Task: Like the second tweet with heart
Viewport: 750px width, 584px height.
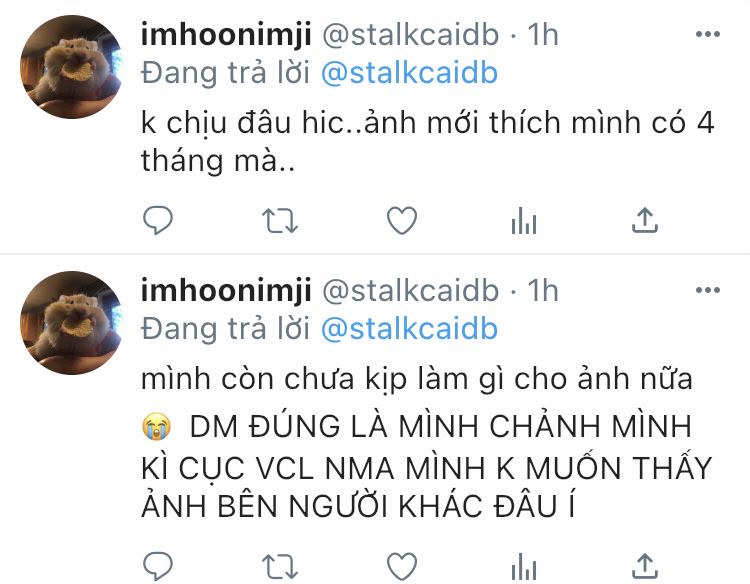Action: 402,566
